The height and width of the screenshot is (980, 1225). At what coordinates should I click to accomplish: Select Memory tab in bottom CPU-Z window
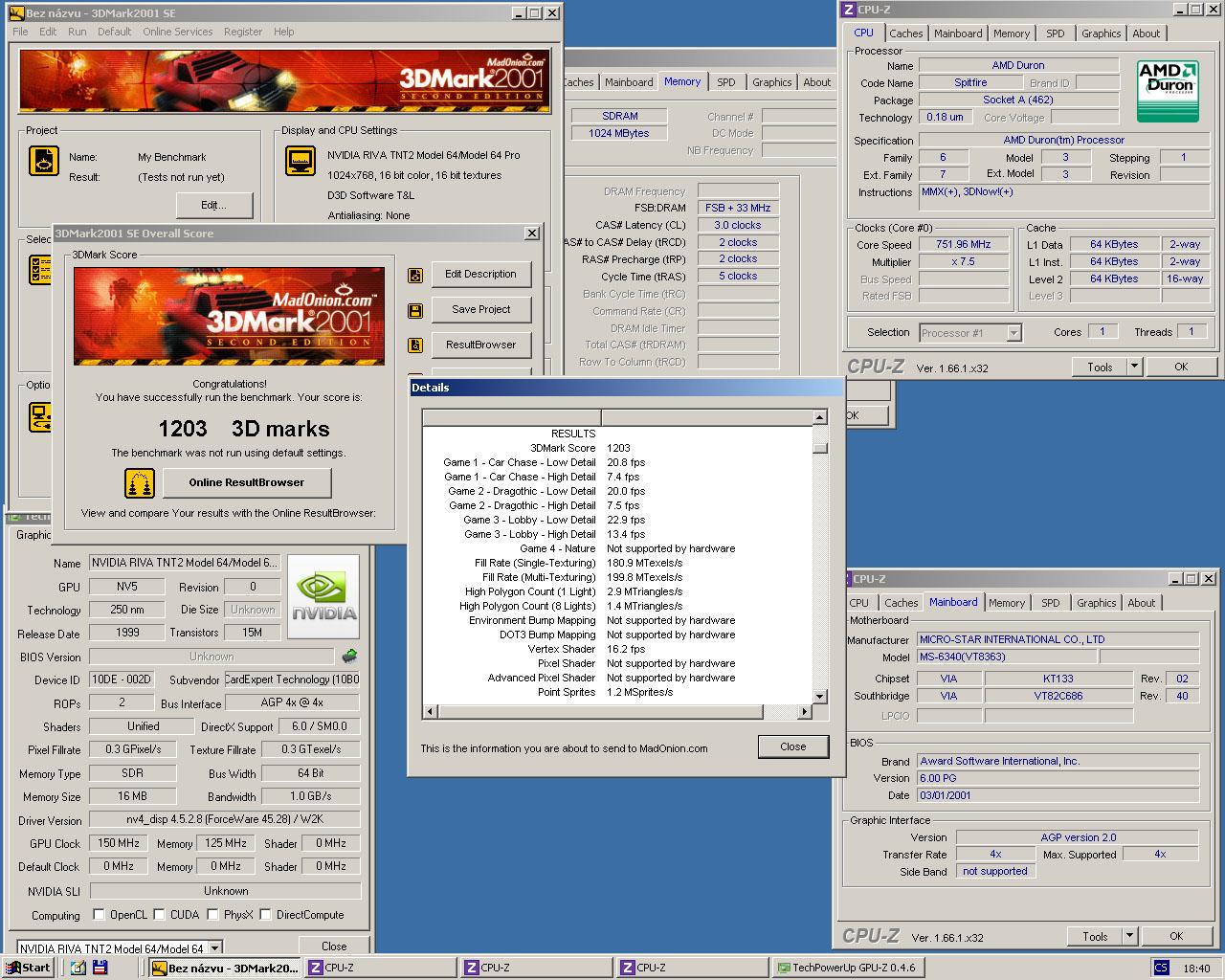[x=1007, y=603]
